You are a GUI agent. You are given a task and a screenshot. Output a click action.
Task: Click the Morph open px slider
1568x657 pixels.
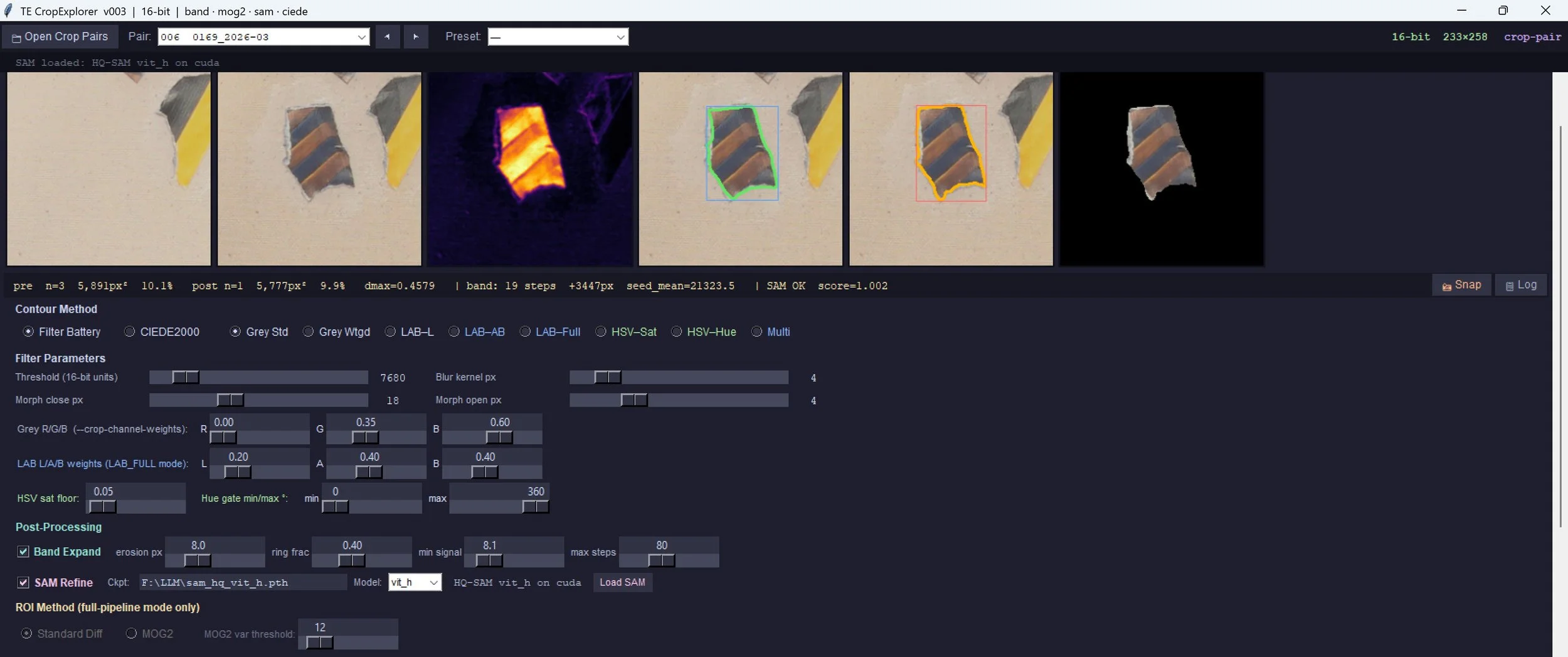pos(679,400)
